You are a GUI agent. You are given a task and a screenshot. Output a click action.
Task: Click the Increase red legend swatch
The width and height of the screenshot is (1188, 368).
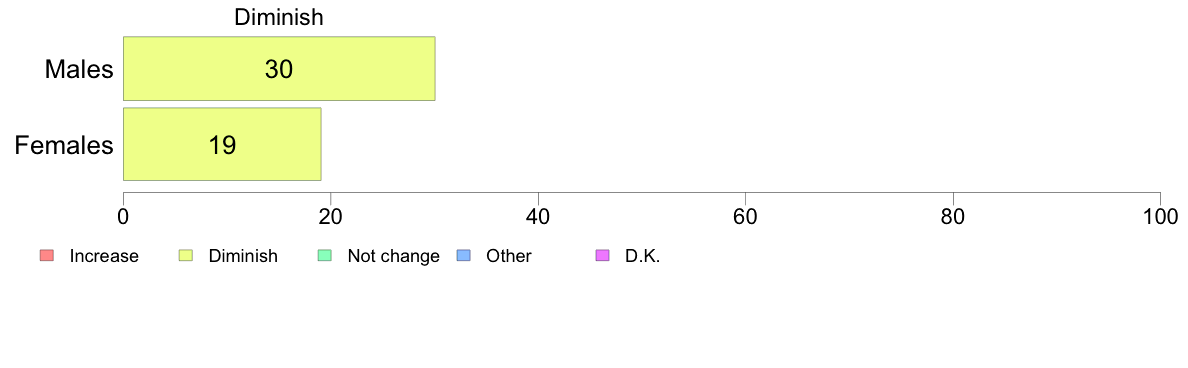(x=45, y=256)
